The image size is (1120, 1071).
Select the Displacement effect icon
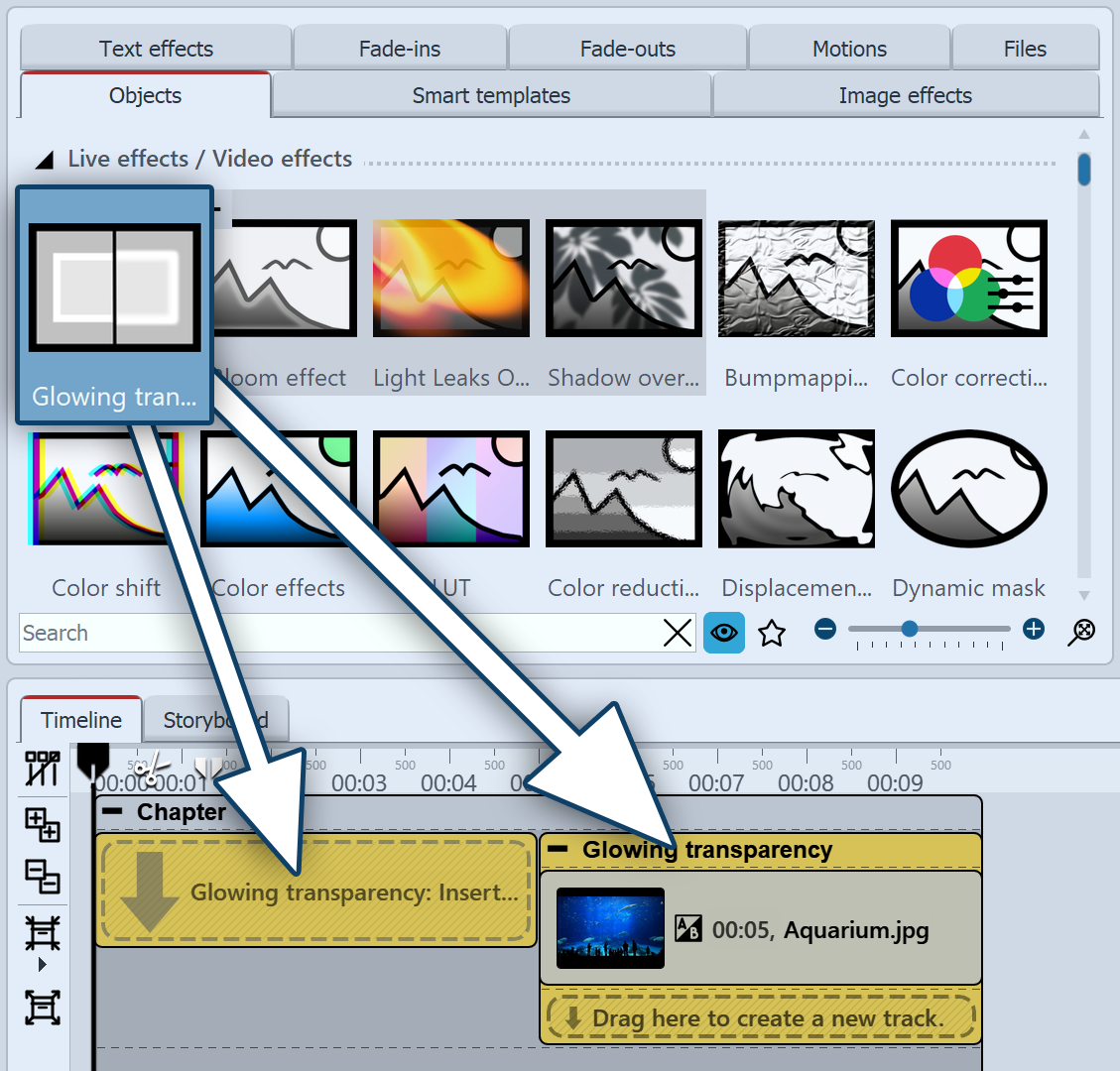pos(796,489)
